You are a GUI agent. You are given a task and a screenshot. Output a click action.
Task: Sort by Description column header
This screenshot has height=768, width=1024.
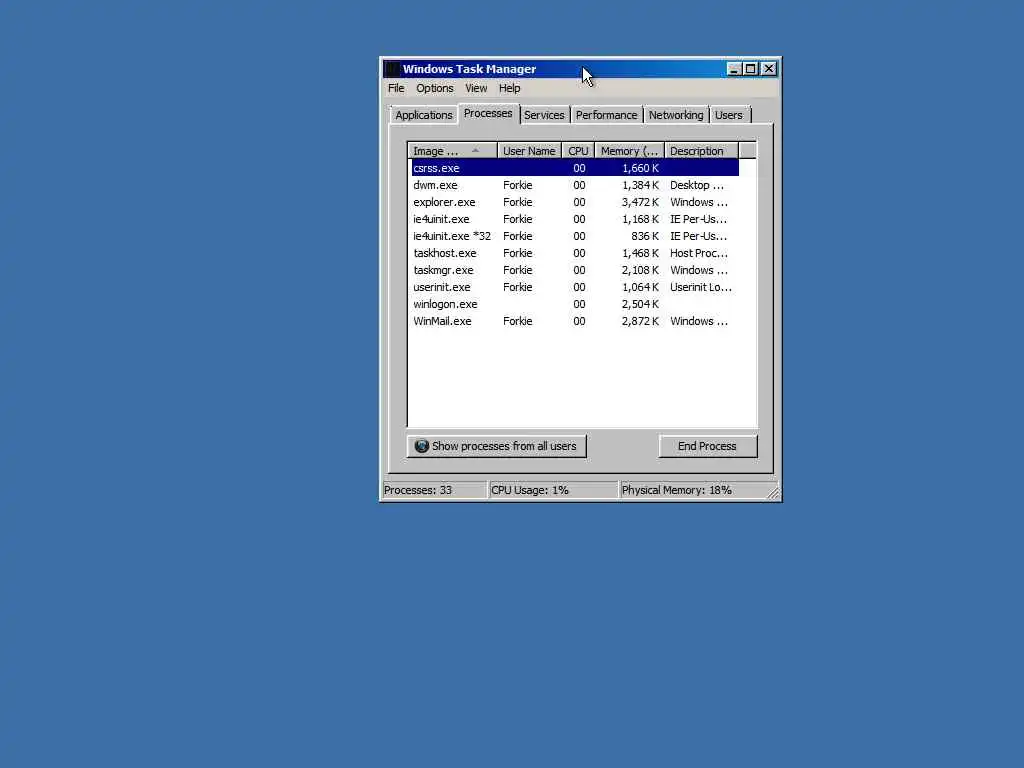click(x=701, y=151)
